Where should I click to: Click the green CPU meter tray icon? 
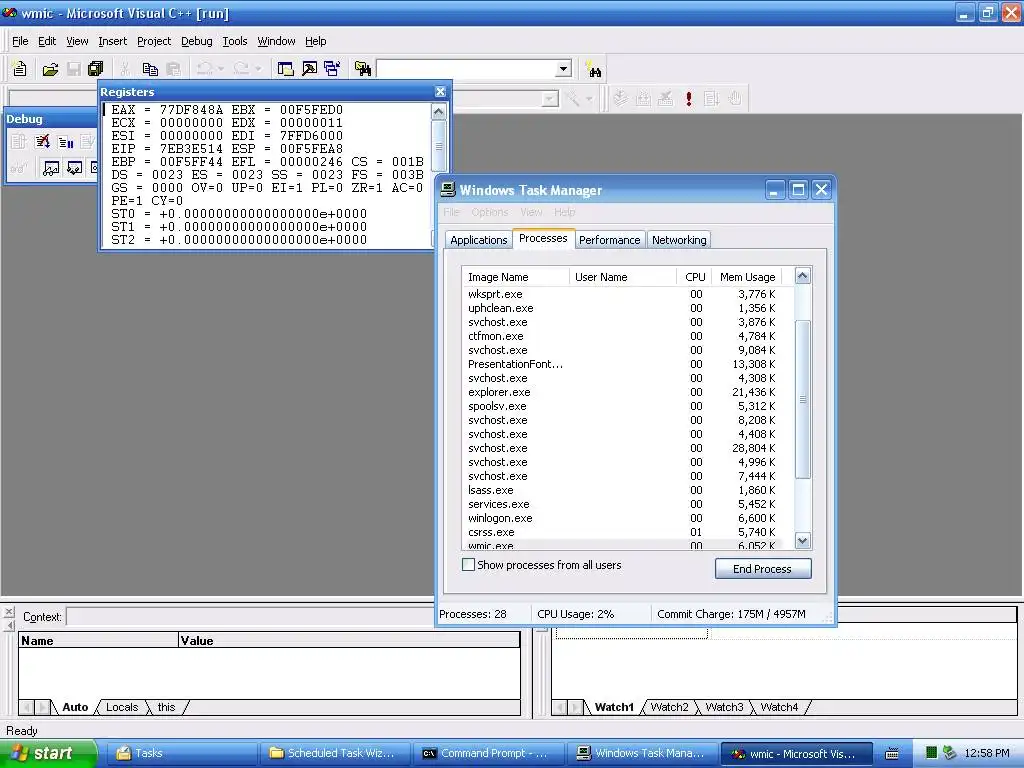pyautogui.click(x=932, y=753)
